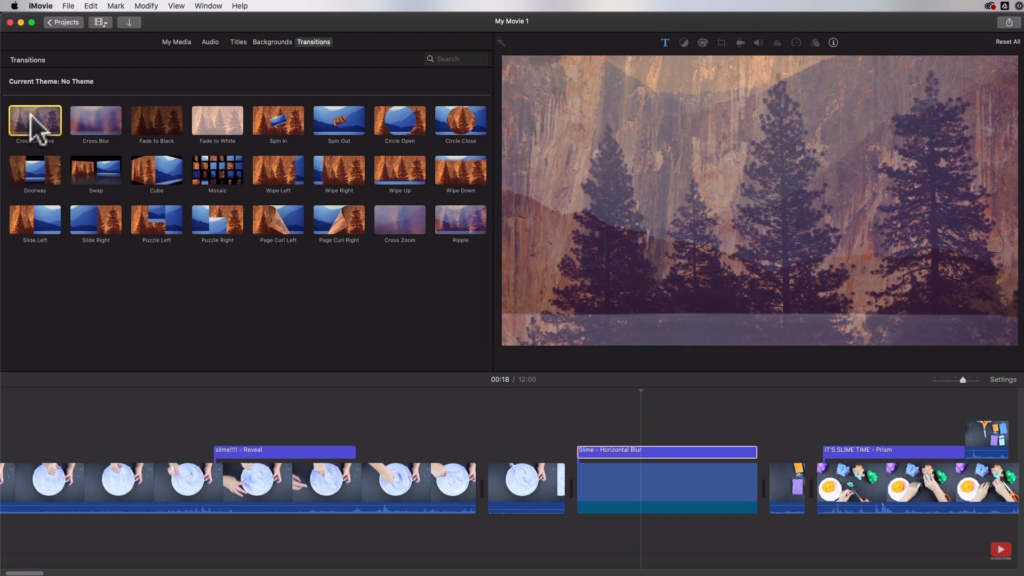This screenshot has height=576, width=1024.
Task: Select the 'slime!!!! - Reveal' title clip
Action: click(285, 451)
